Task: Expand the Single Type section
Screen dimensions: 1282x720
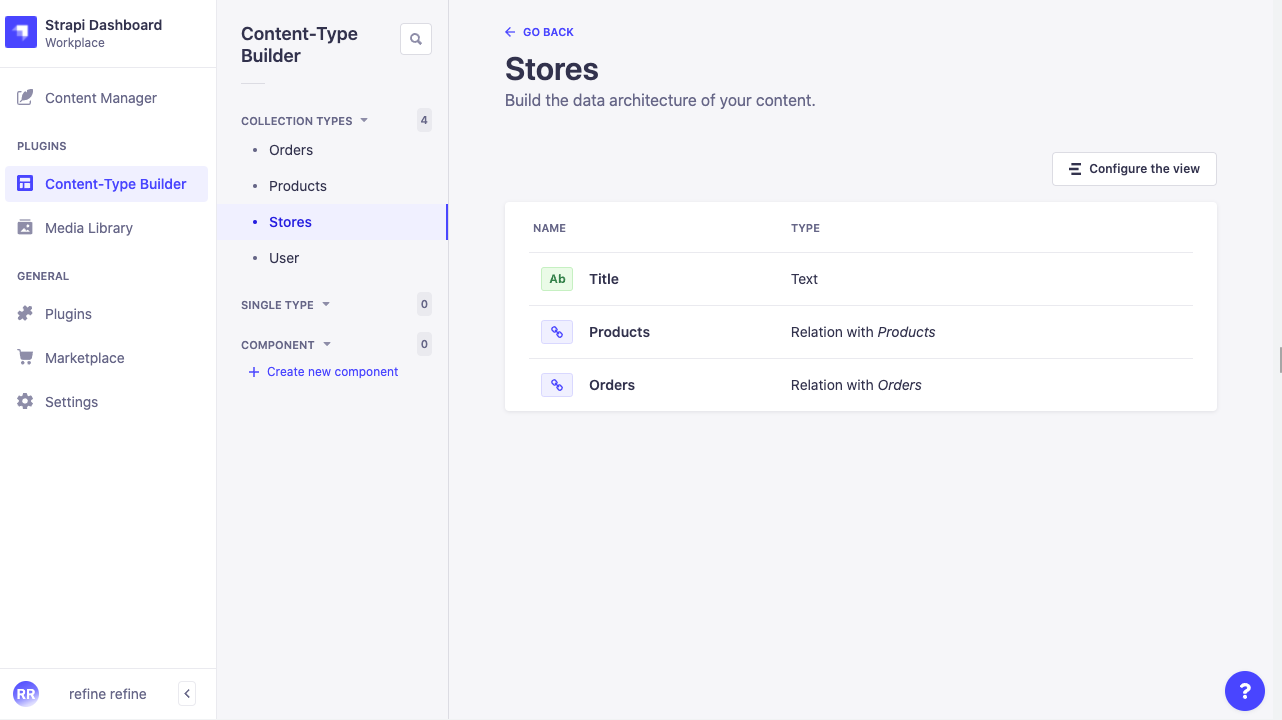Action: [325, 304]
